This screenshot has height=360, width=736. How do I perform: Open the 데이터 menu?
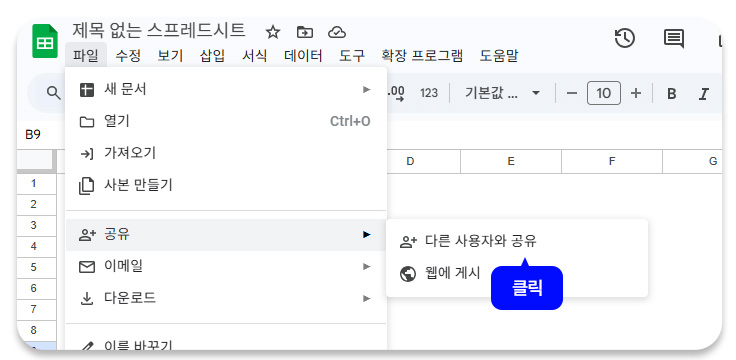coord(303,56)
